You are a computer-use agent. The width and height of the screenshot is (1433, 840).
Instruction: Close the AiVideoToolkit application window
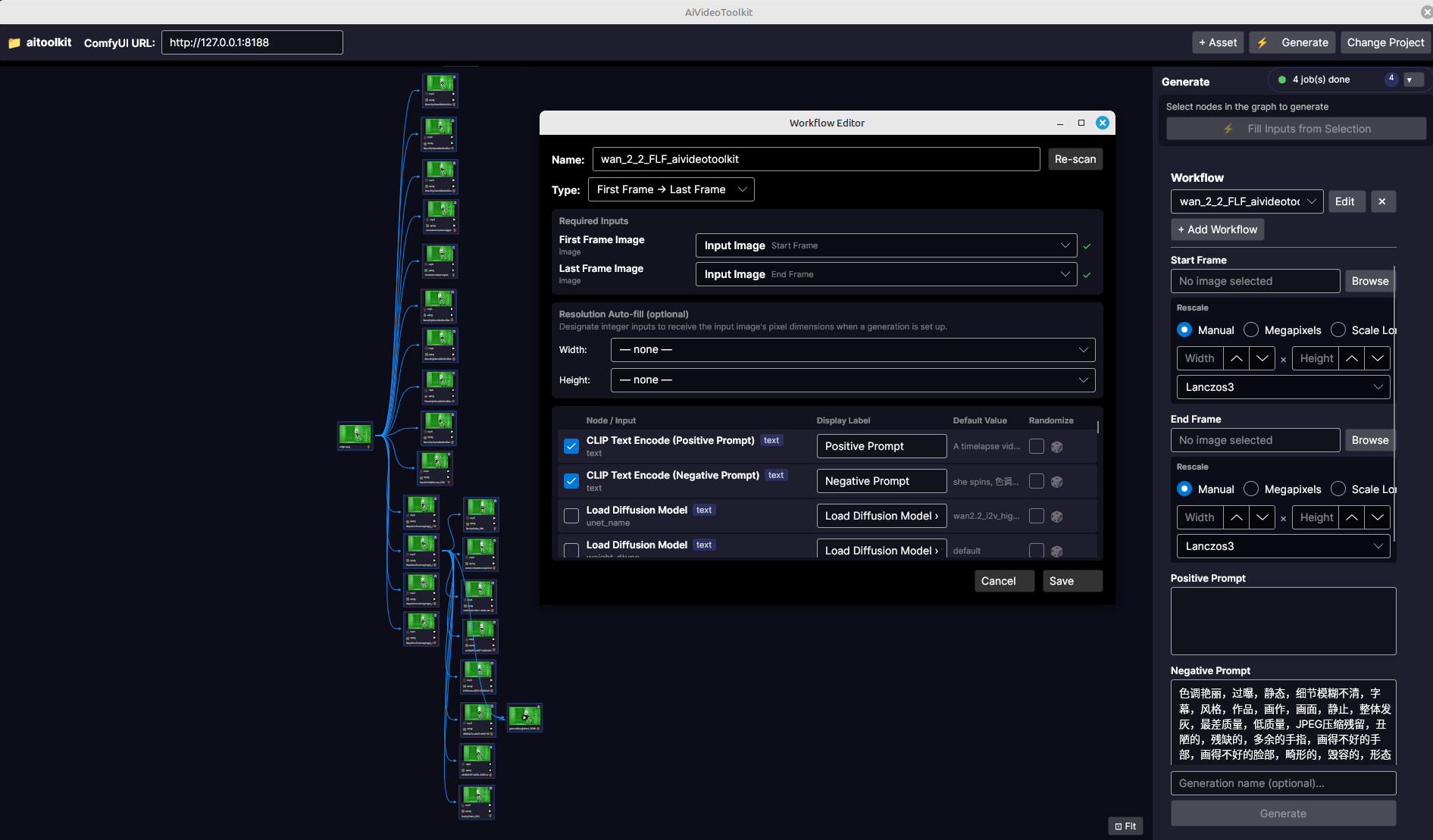(x=1426, y=12)
